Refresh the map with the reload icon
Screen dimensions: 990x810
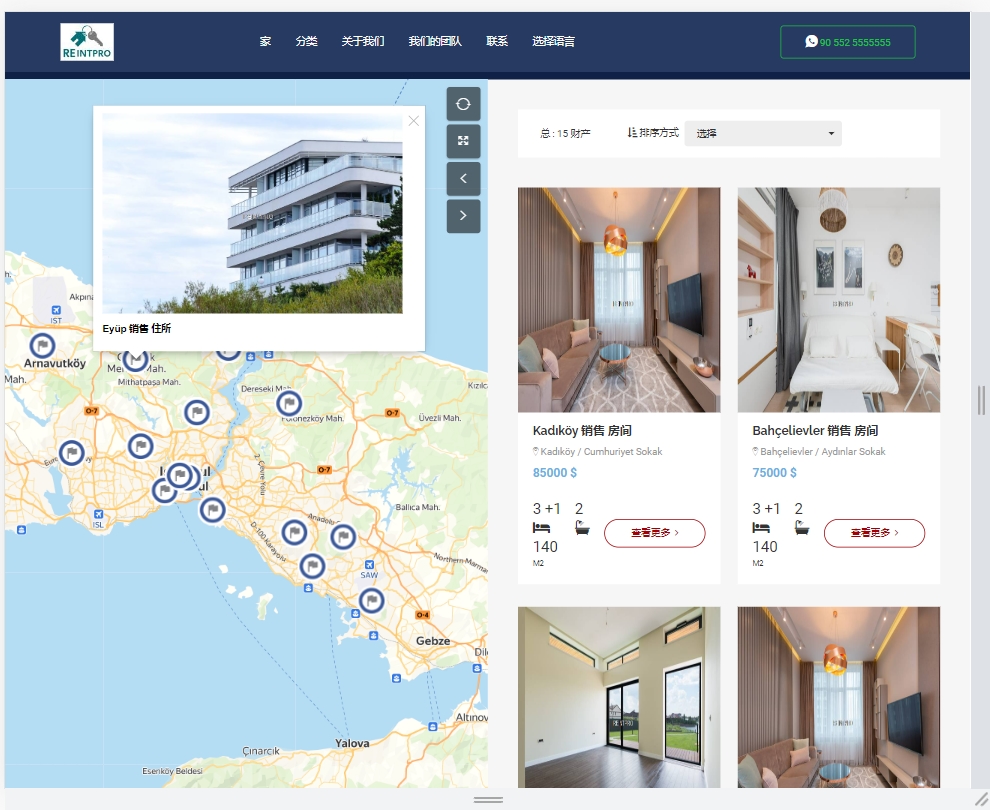pyautogui.click(x=463, y=104)
